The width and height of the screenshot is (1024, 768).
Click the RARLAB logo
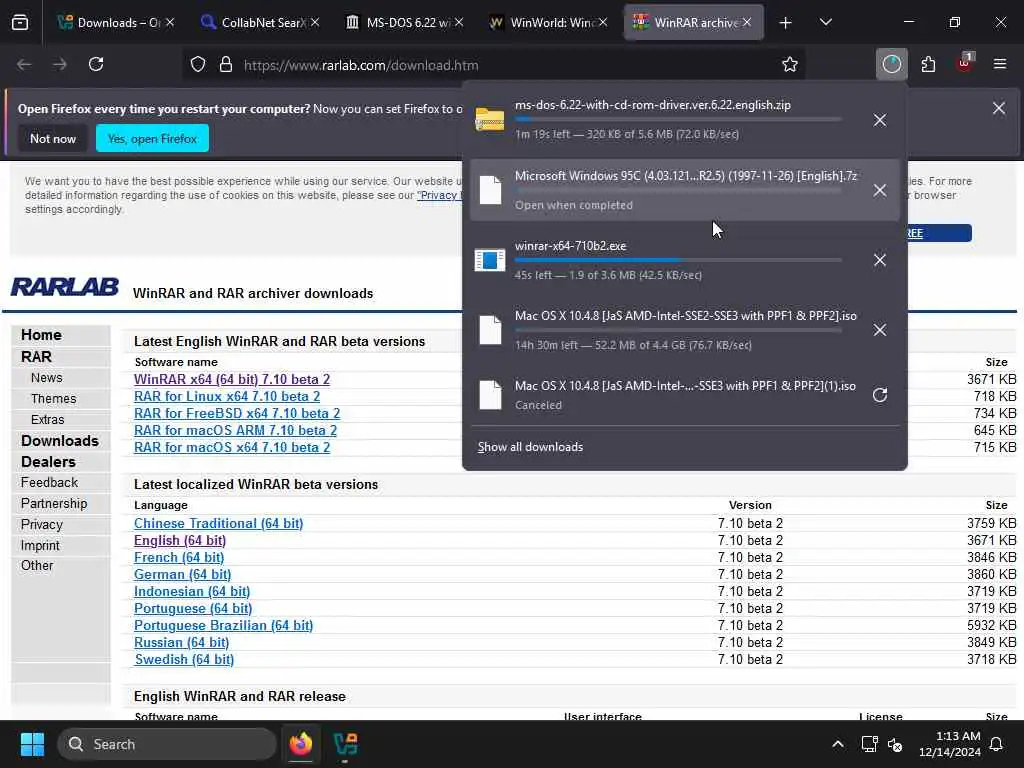coord(65,287)
